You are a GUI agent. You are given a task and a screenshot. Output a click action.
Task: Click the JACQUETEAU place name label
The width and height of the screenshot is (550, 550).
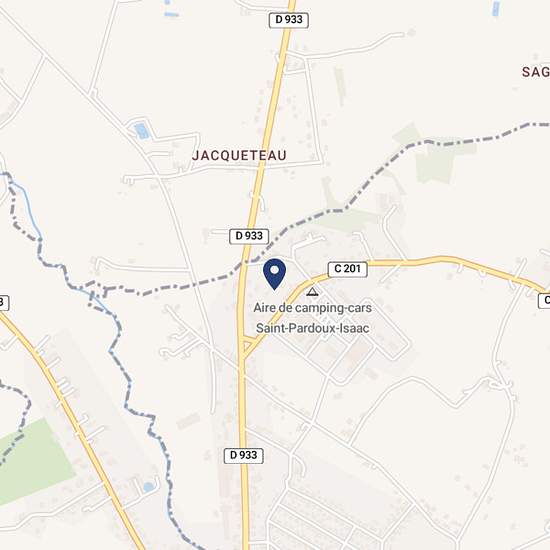pos(239,155)
